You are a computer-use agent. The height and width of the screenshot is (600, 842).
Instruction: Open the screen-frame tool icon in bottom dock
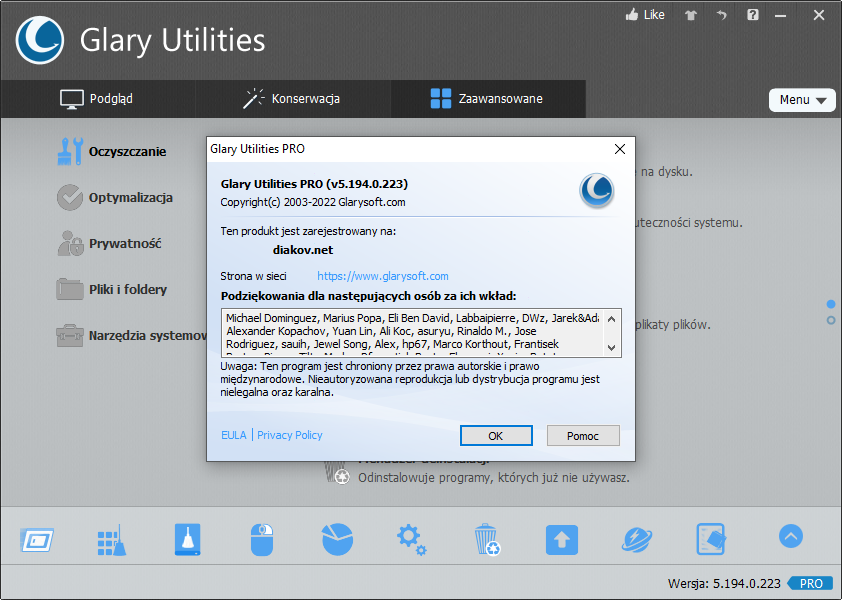[x=37, y=539]
